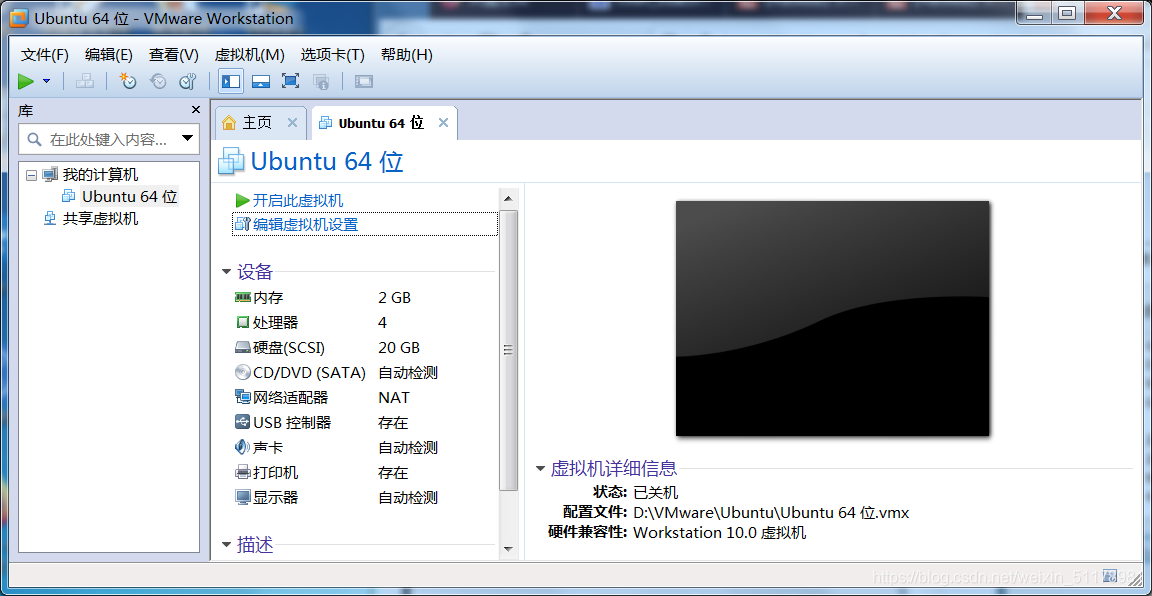Switch to the 主页 tab
Screen dimensions: 1152x596
258,123
